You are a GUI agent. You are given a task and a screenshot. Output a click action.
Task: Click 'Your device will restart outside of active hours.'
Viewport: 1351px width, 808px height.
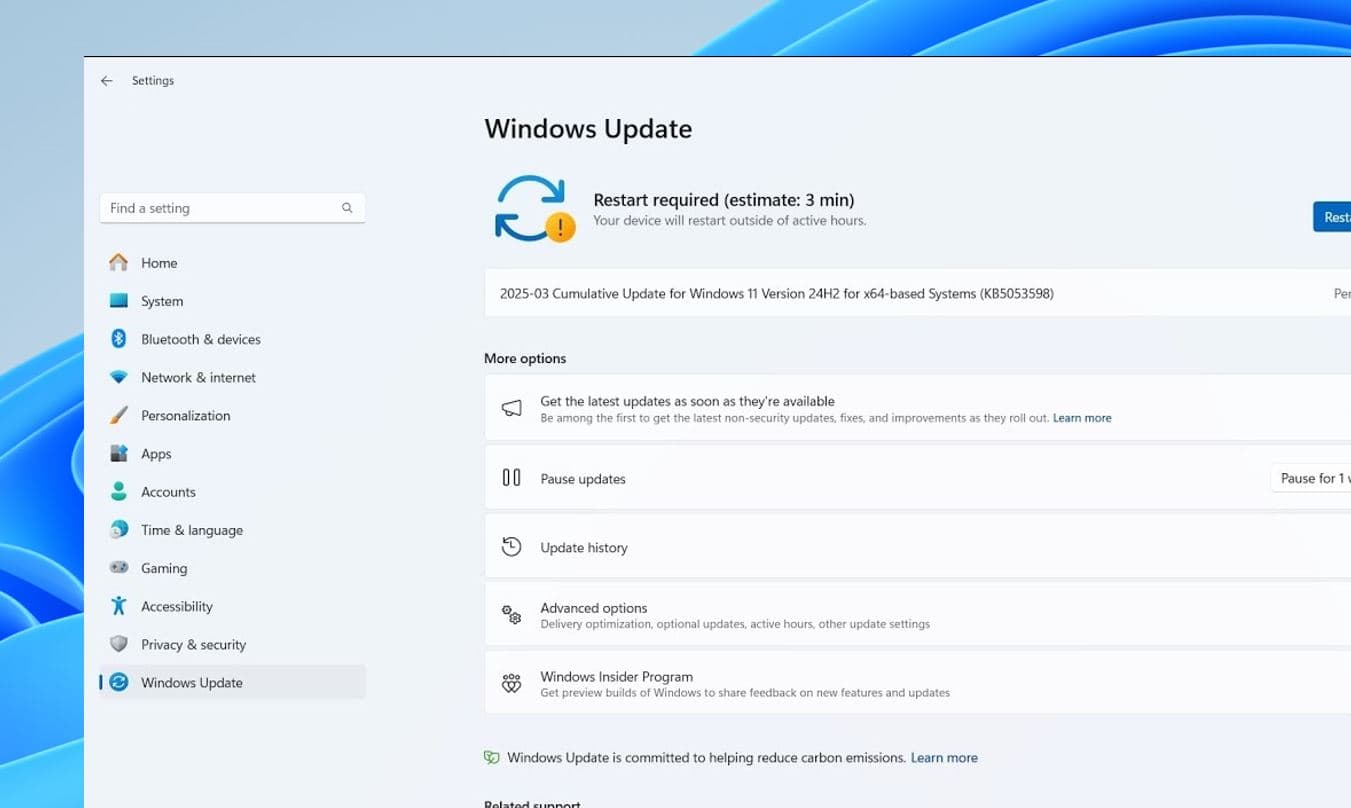(730, 221)
